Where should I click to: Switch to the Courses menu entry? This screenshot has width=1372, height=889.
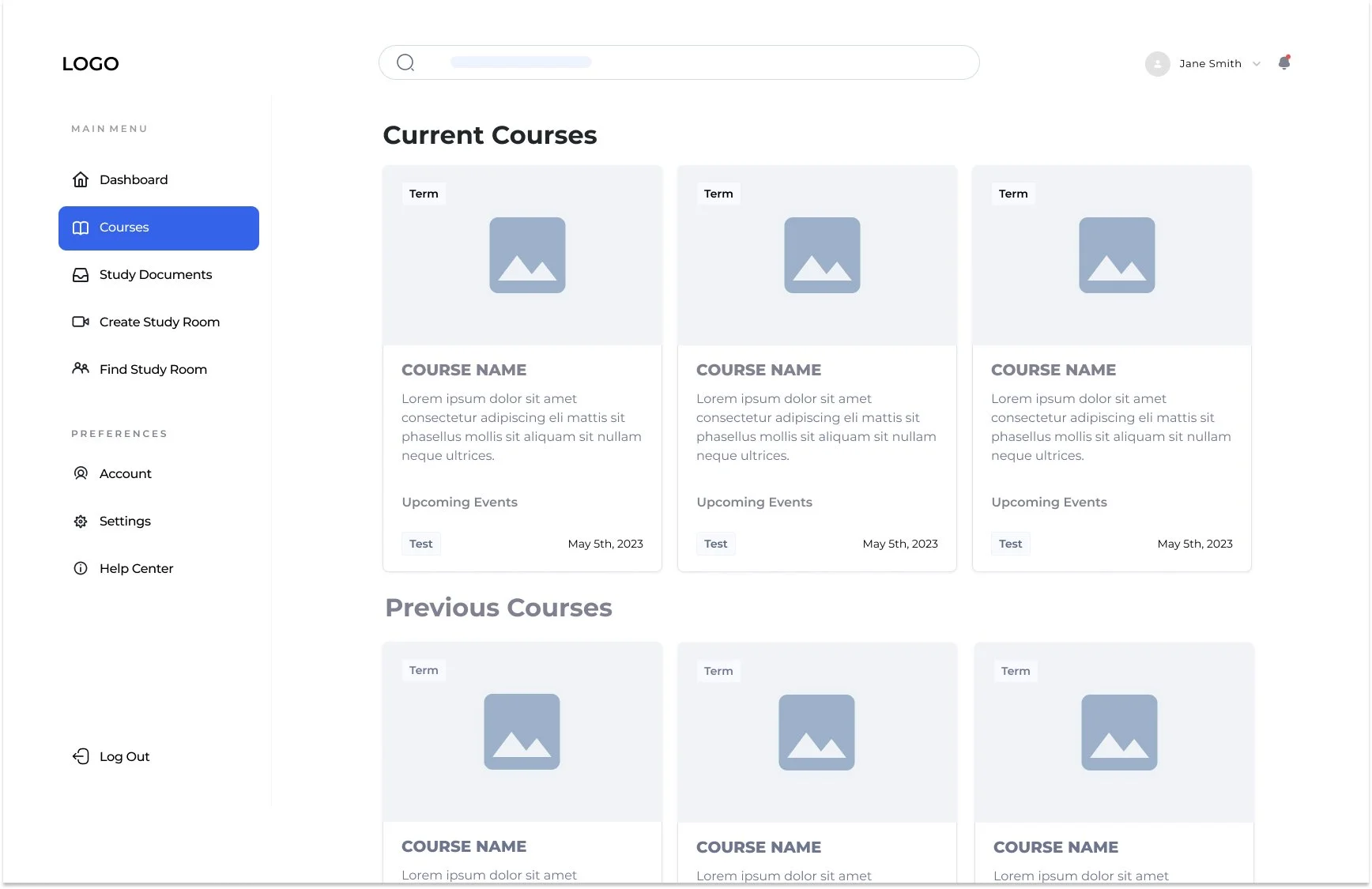124,228
